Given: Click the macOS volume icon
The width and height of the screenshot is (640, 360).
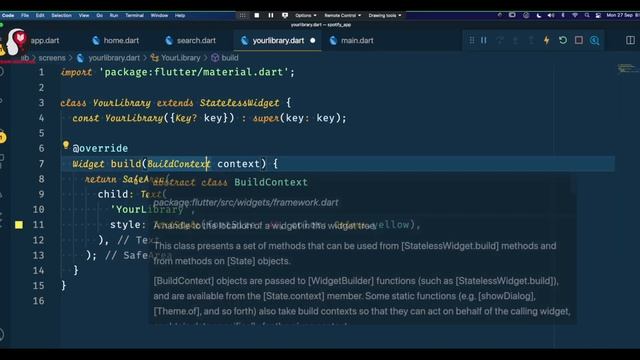Looking at the screenshot, I should click(x=551, y=16).
